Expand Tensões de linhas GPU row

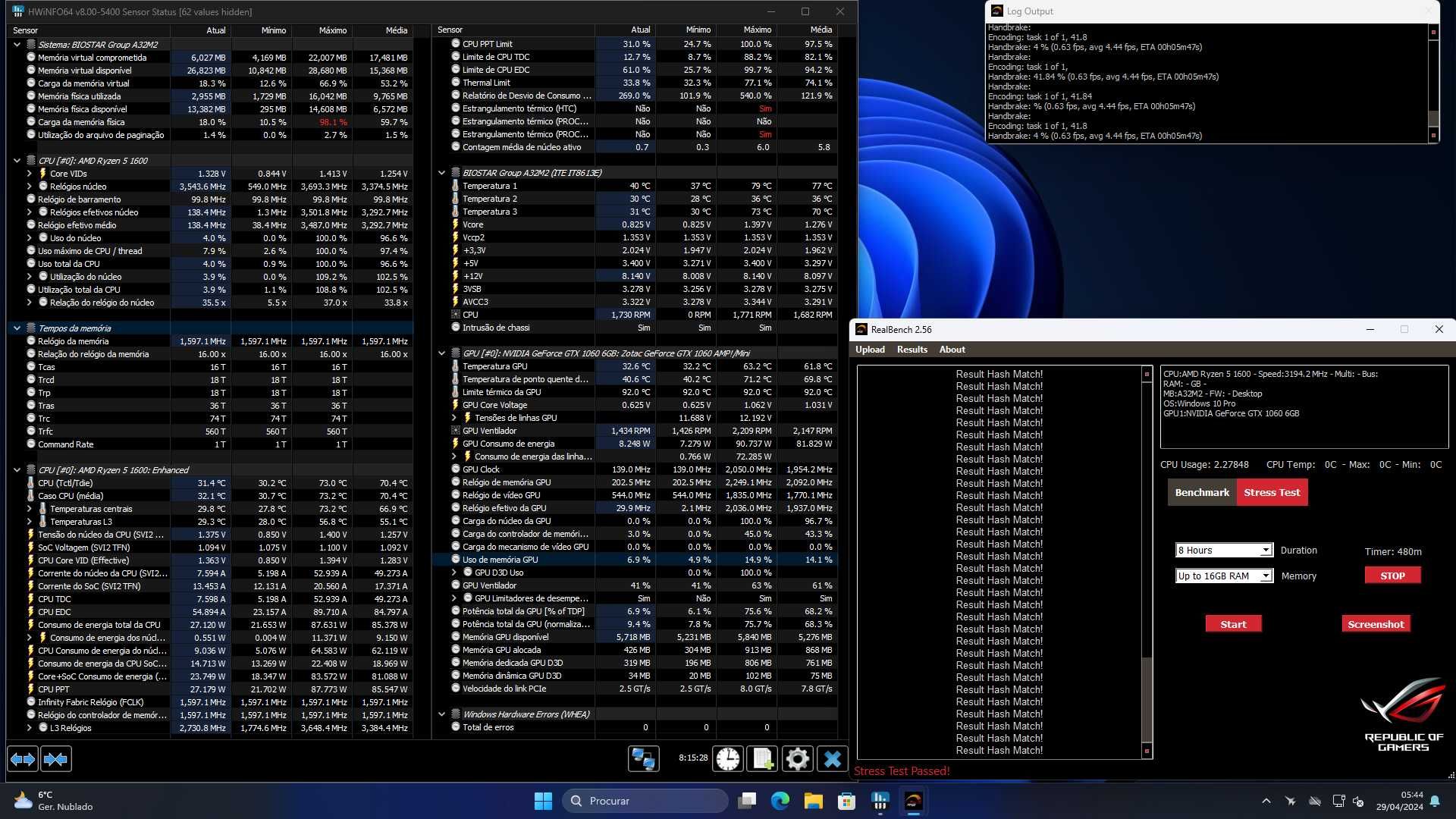[453, 418]
